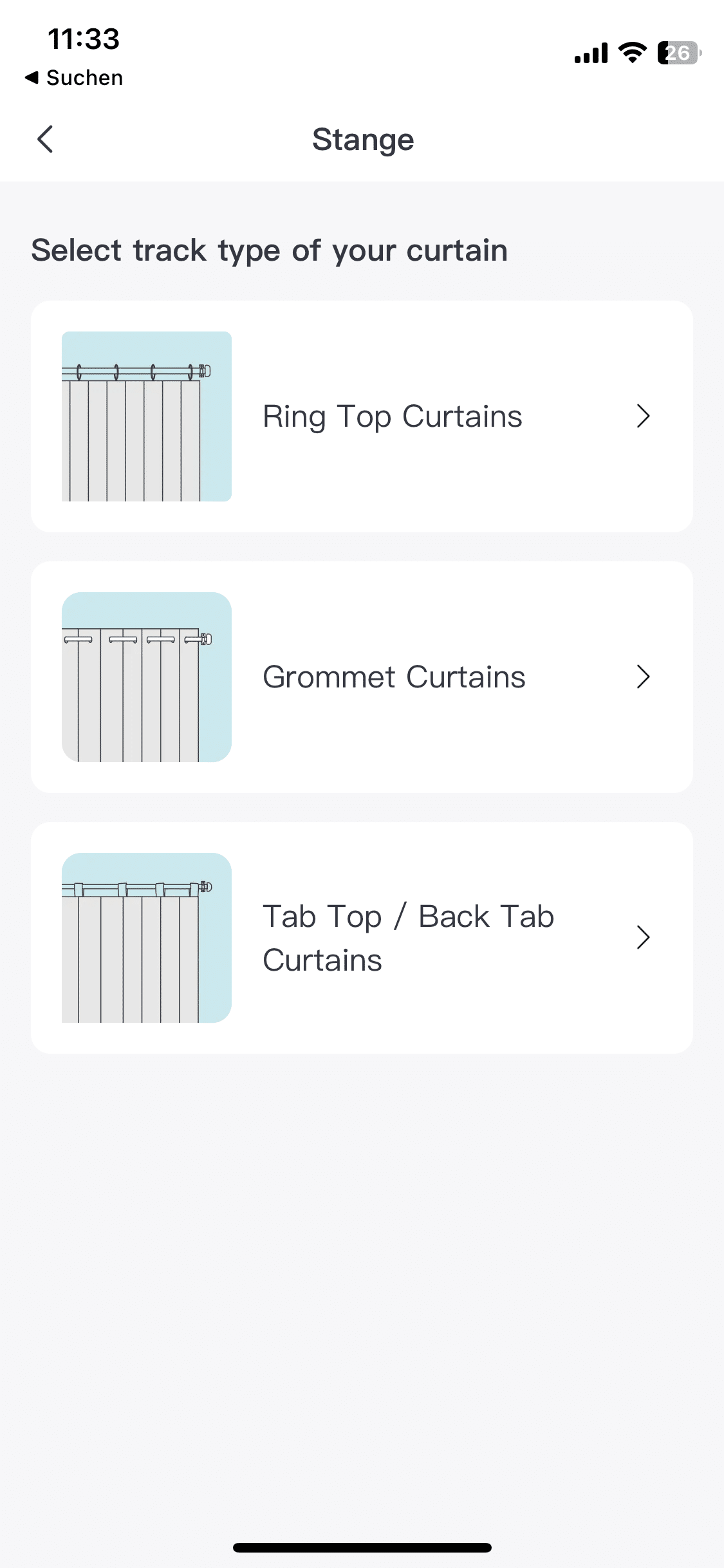
Task: Tap the Stange page title
Action: (363, 140)
